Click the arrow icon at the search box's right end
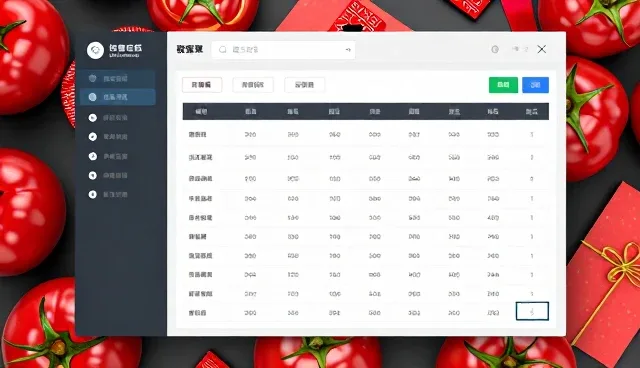The height and width of the screenshot is (368, 640). pyautogui.click(x=348, y=50)
